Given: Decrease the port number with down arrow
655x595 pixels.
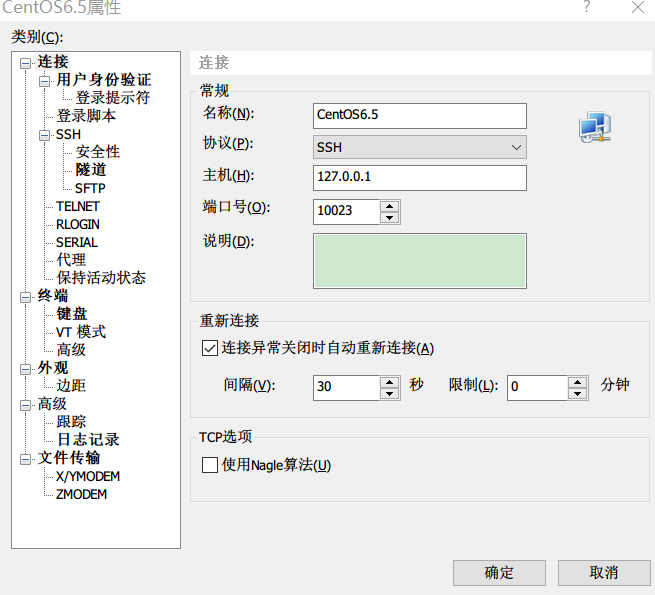Looking at the screenshot, I should coord(390,218).
